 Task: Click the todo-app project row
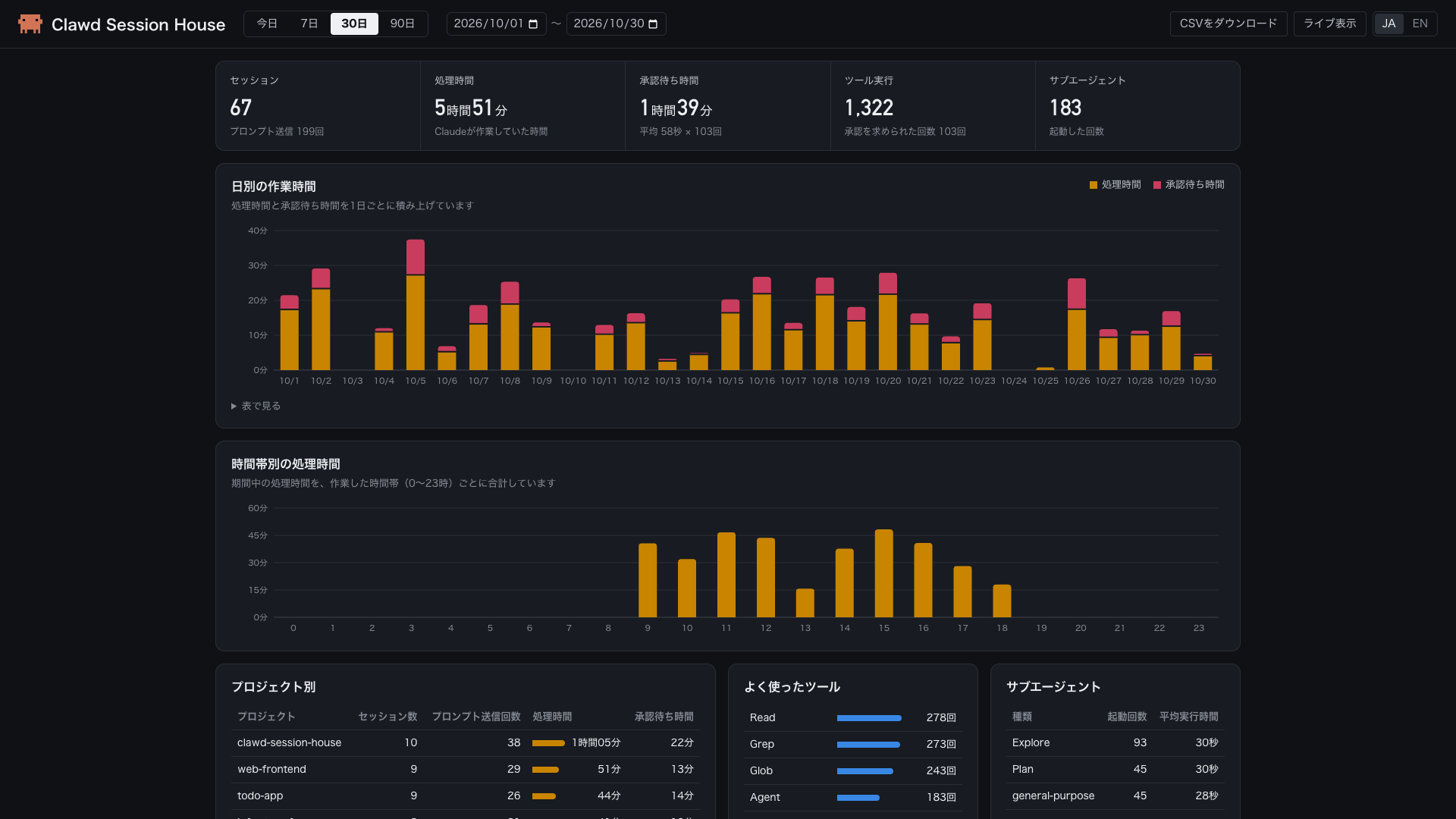click(x=466, y=796)
